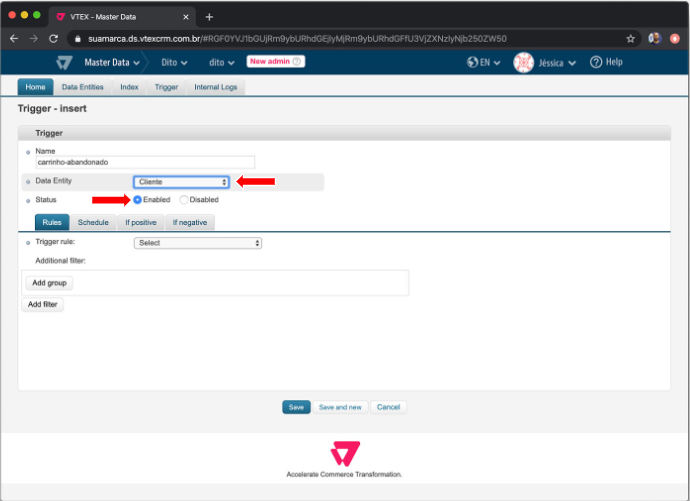Click the globe language icon

pyautogui.click(x=472, y=62)
